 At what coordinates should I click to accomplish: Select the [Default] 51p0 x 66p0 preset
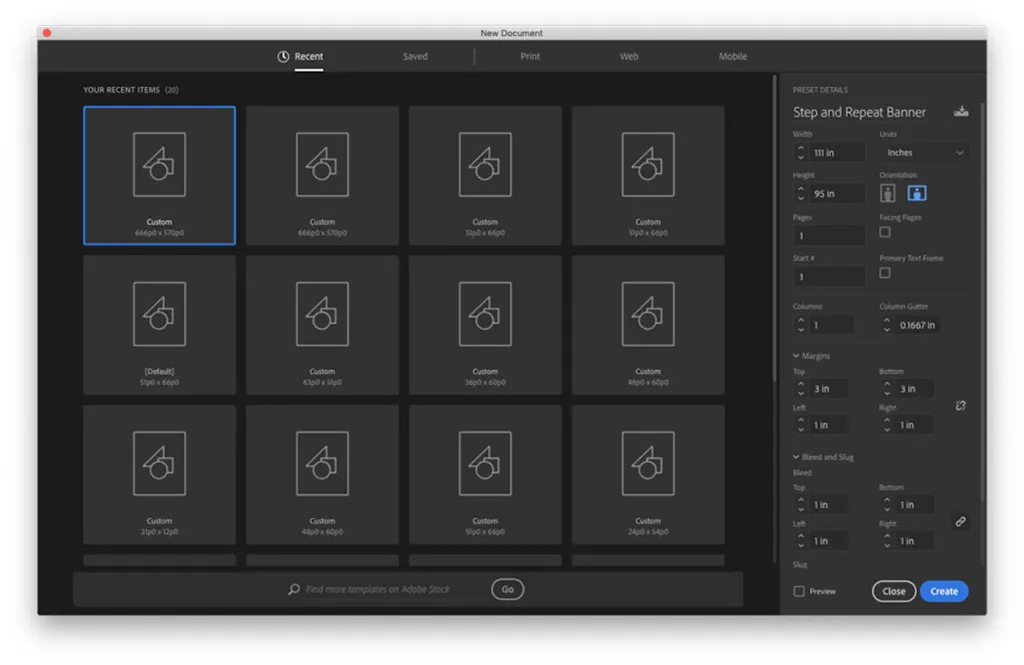pyautogui.click(x=160, y=325)
